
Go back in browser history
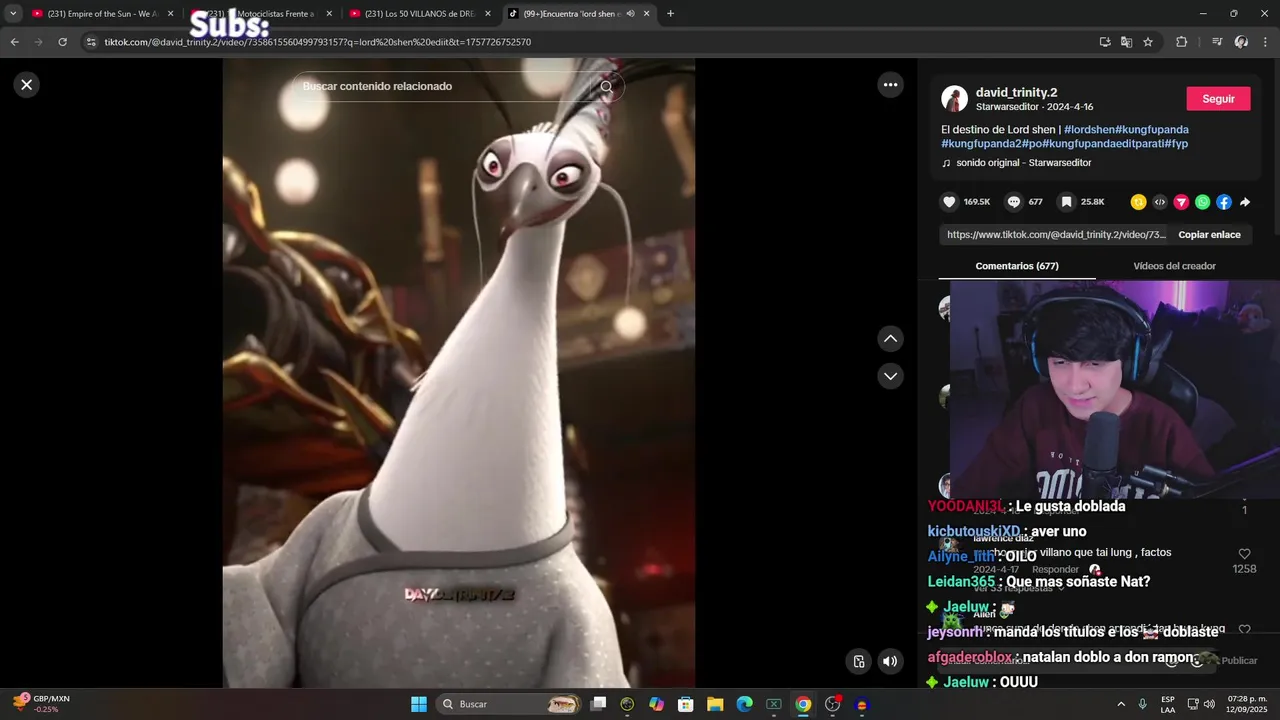(14, 42)
